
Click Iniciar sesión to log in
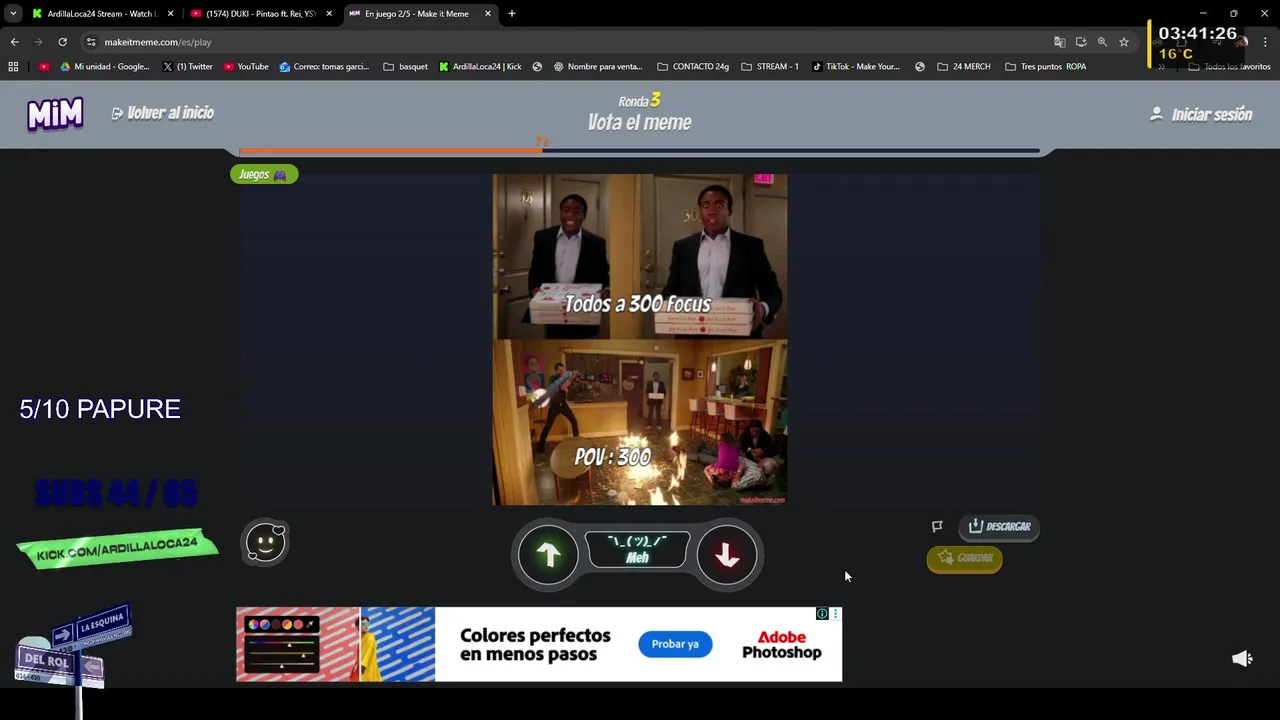(x=1201, y=114)
